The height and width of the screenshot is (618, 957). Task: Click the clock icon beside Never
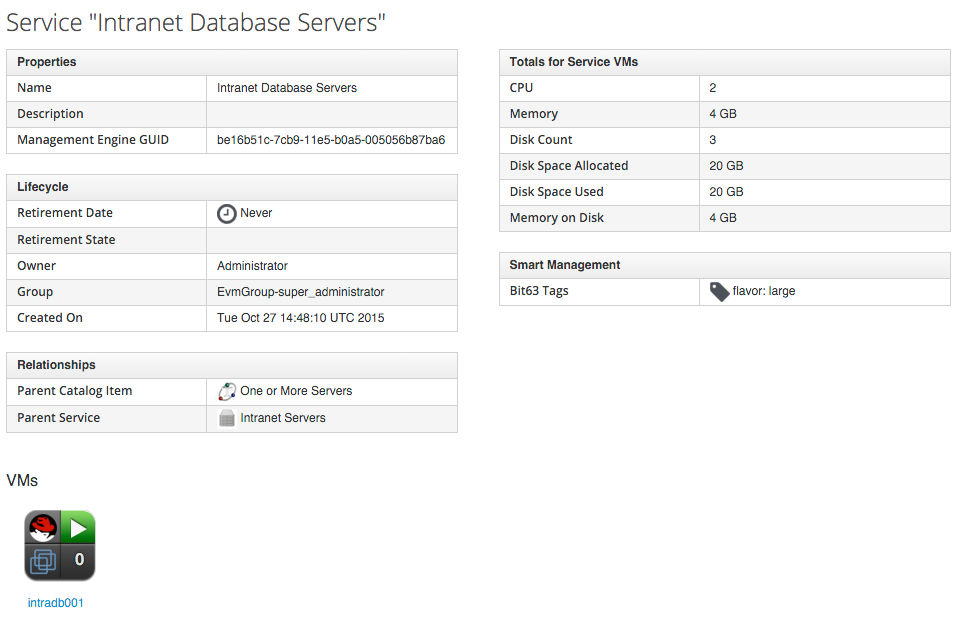click(x=227, y=213)
